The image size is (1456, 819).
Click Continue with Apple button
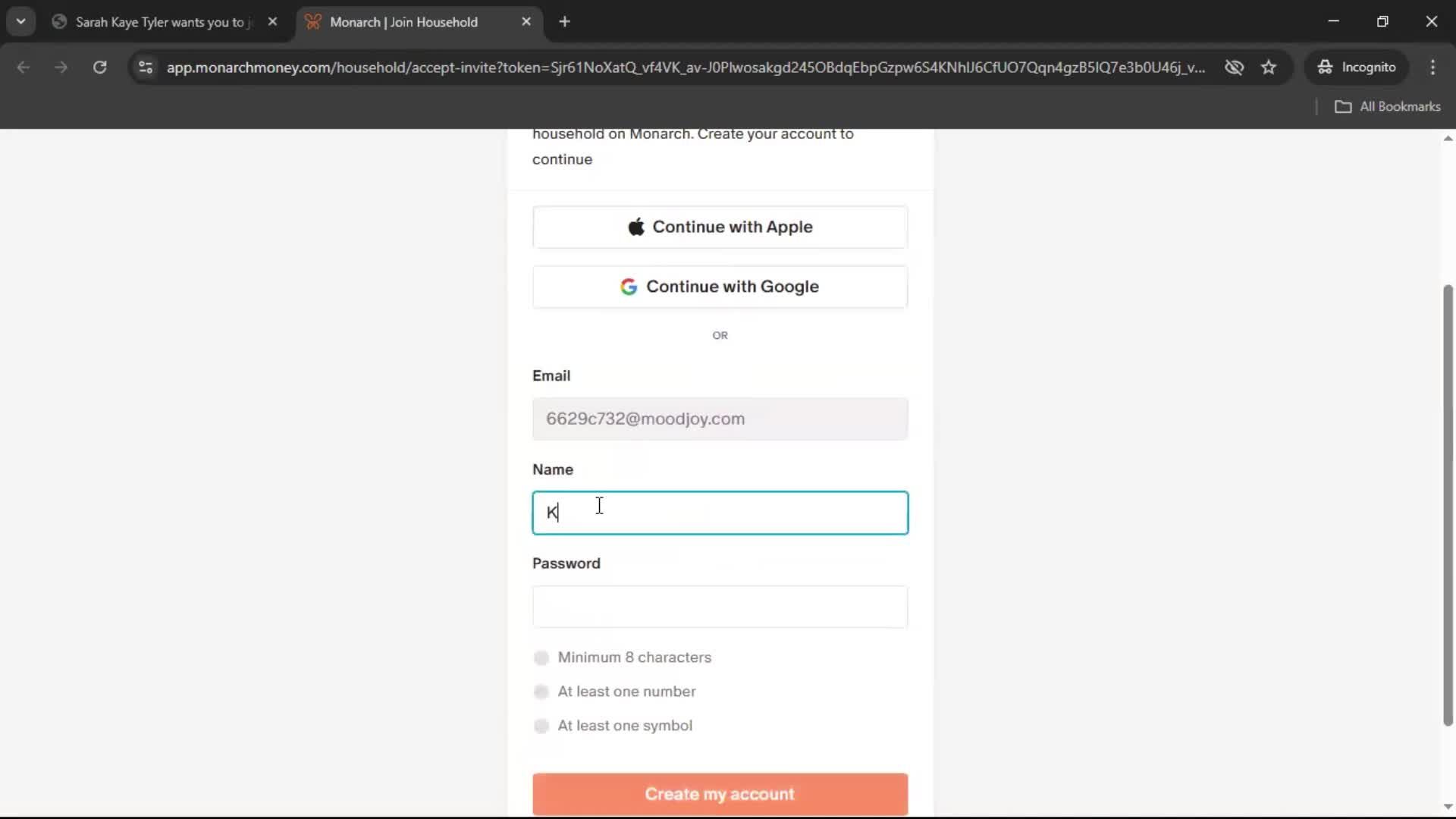click(x=720, y=227)
